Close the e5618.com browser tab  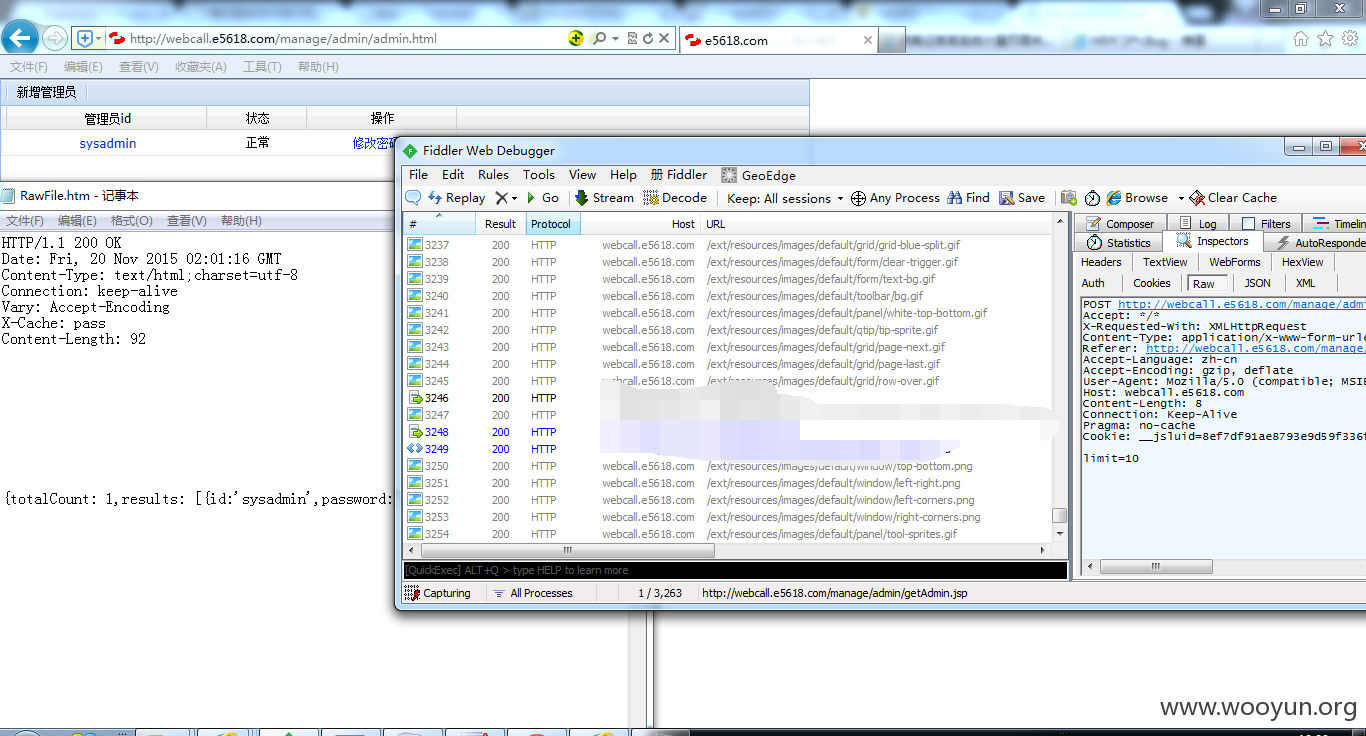pyautogui.click(x=867, y=40)
